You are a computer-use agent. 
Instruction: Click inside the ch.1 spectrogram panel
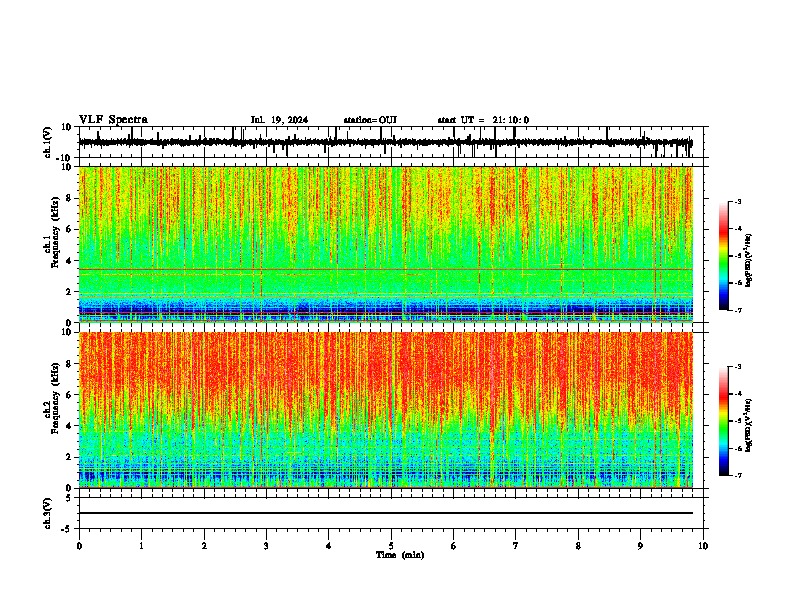coord(386,244)
